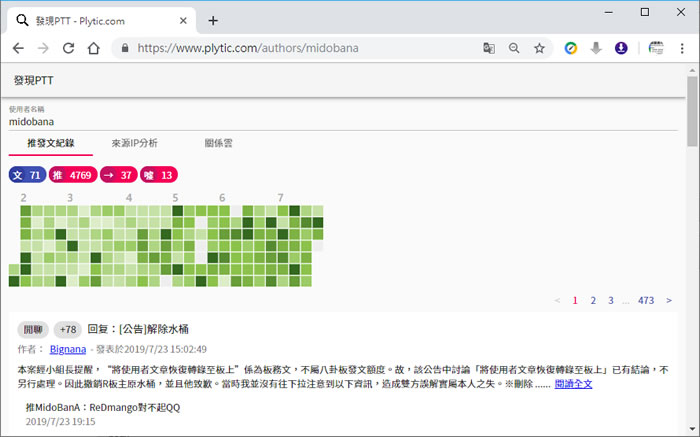This screenshot has height=437, width=700.
Task: Go to page 2 of results
Action: click(x=593, y=300)
